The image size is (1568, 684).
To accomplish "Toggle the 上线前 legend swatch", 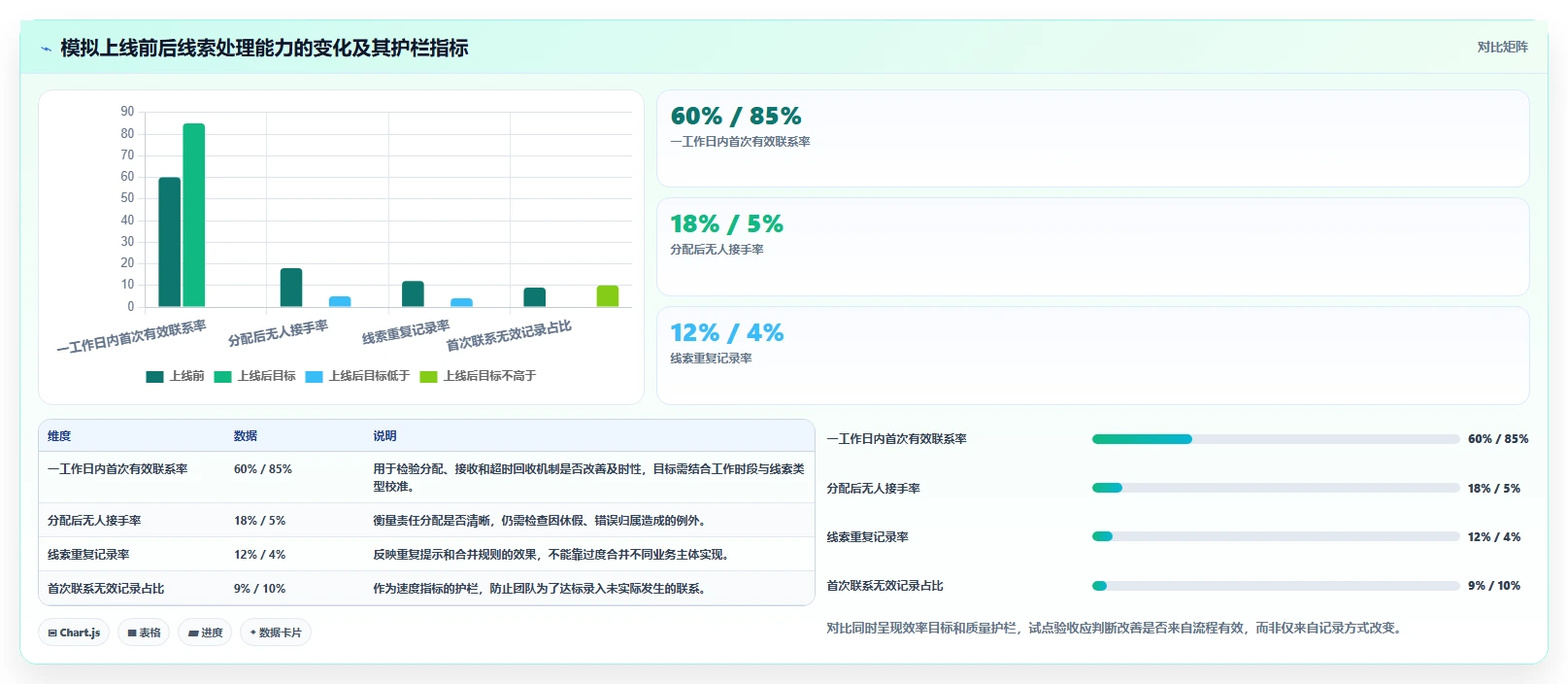I will 154,377.
